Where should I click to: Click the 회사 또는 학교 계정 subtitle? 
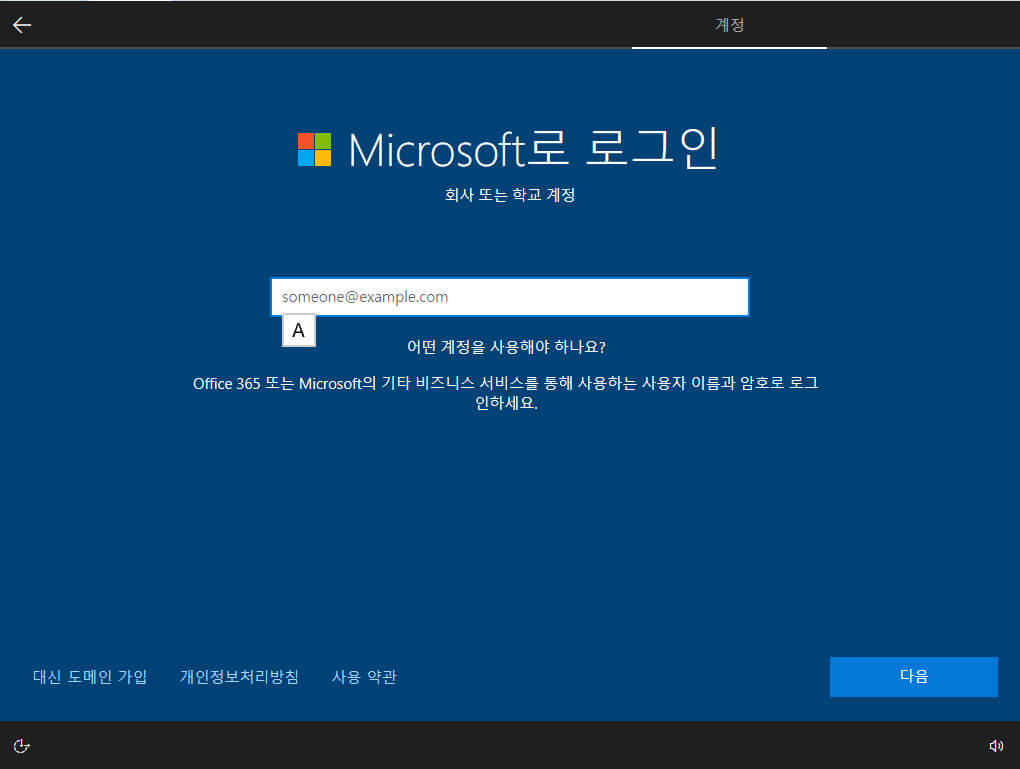509,195
